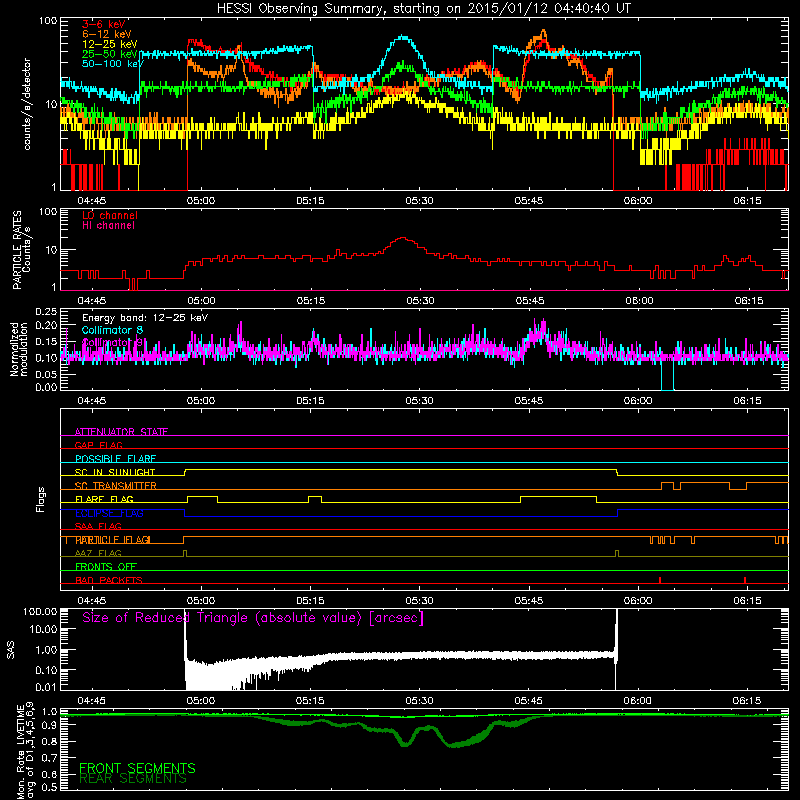Screen dimensions: 800x800
Task: Click the SAS axis label
Action: (10, 650)
